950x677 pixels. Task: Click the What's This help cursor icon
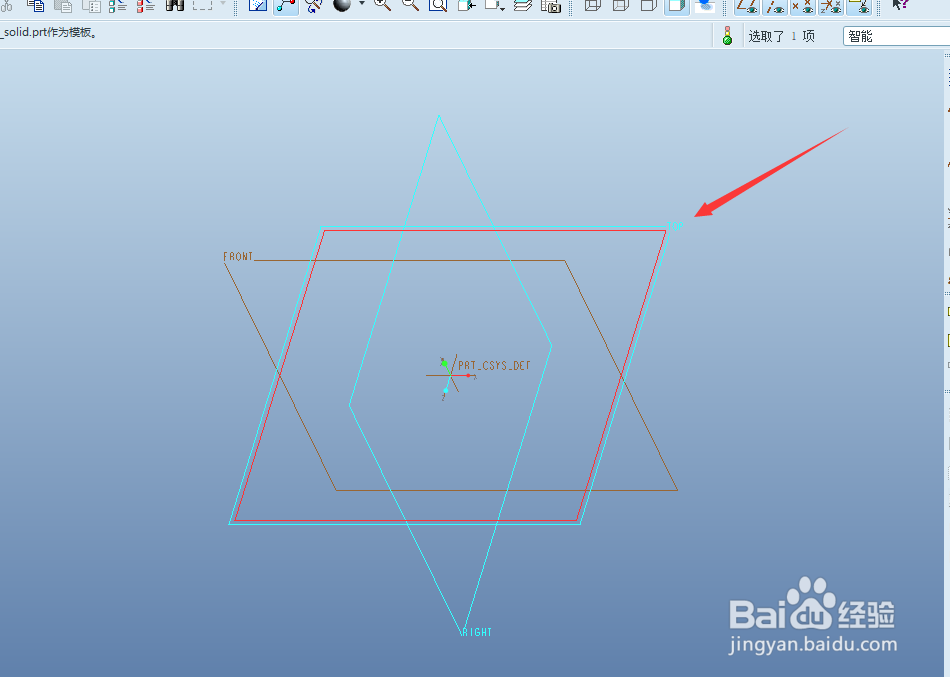(900, 5)
